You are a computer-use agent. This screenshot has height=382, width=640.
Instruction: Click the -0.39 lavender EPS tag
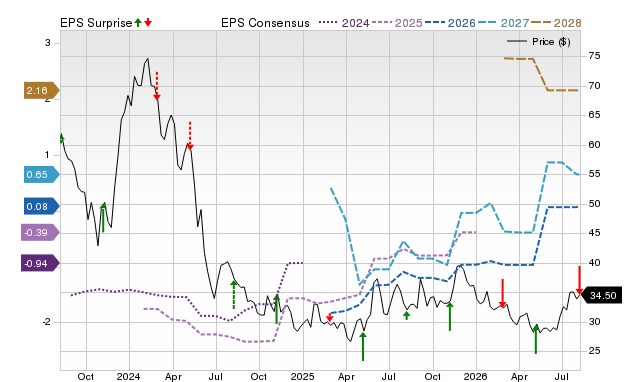coord(40,233)
